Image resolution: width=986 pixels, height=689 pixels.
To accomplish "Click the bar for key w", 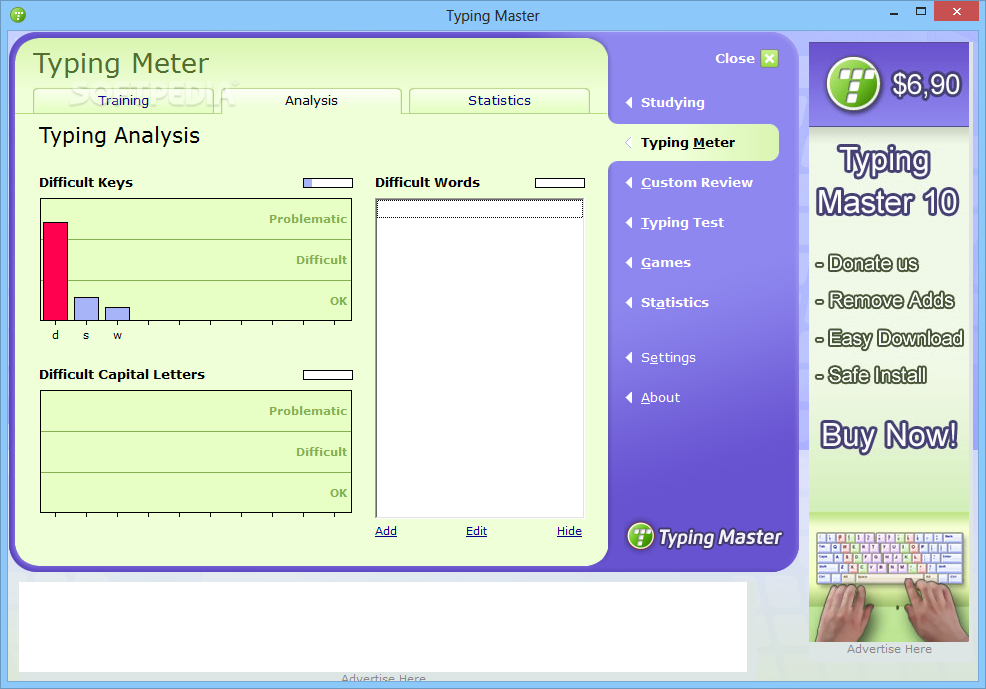I will (118, 314).
